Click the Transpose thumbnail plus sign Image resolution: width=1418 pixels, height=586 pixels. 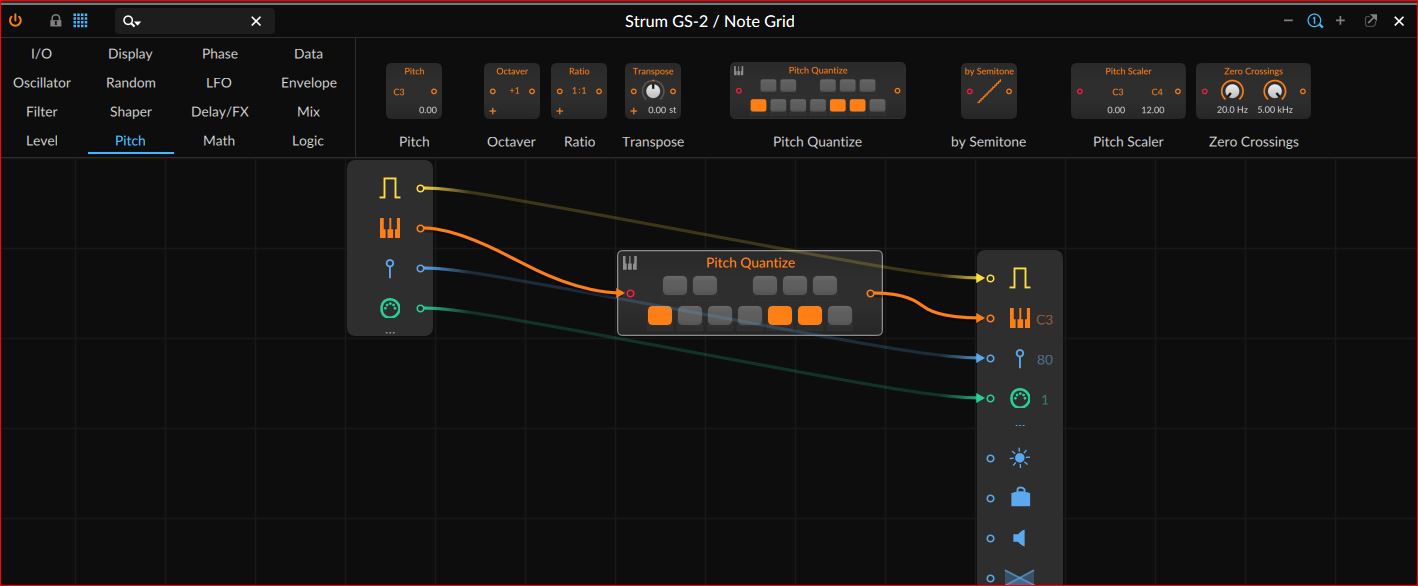(634, 111)
